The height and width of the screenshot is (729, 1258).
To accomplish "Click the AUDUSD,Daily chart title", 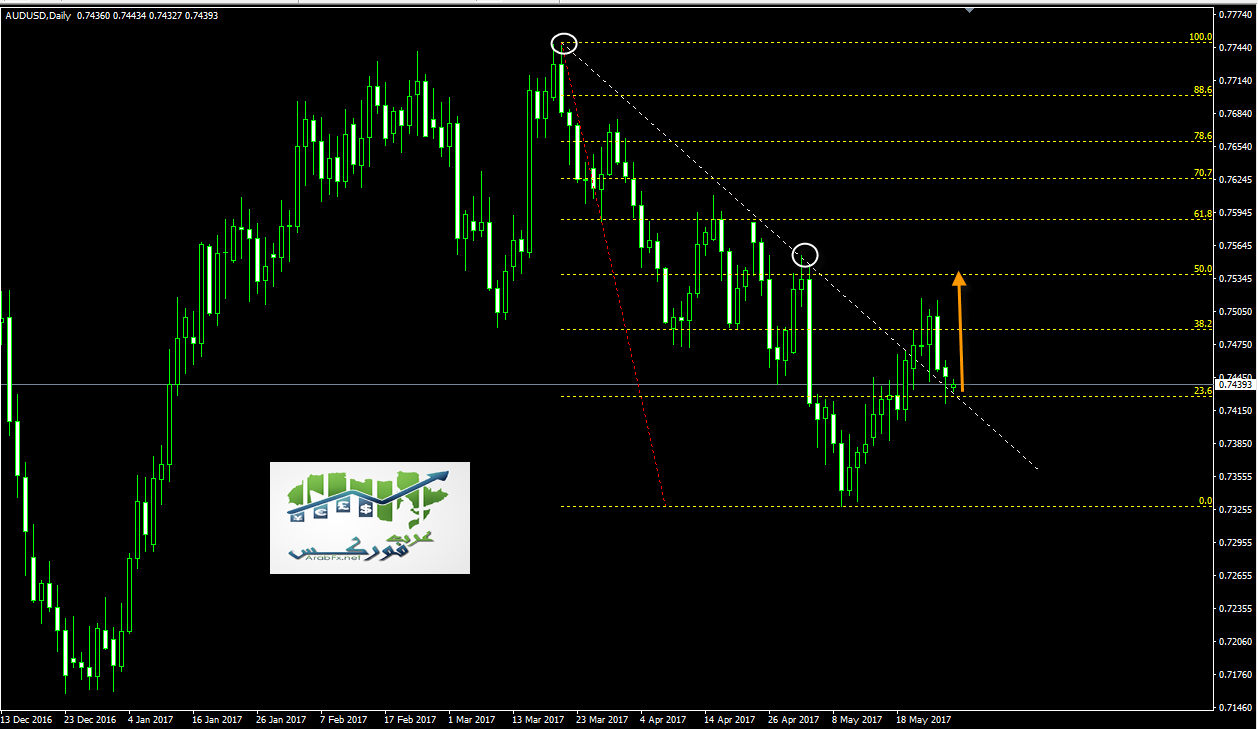I will coord(37,15).
